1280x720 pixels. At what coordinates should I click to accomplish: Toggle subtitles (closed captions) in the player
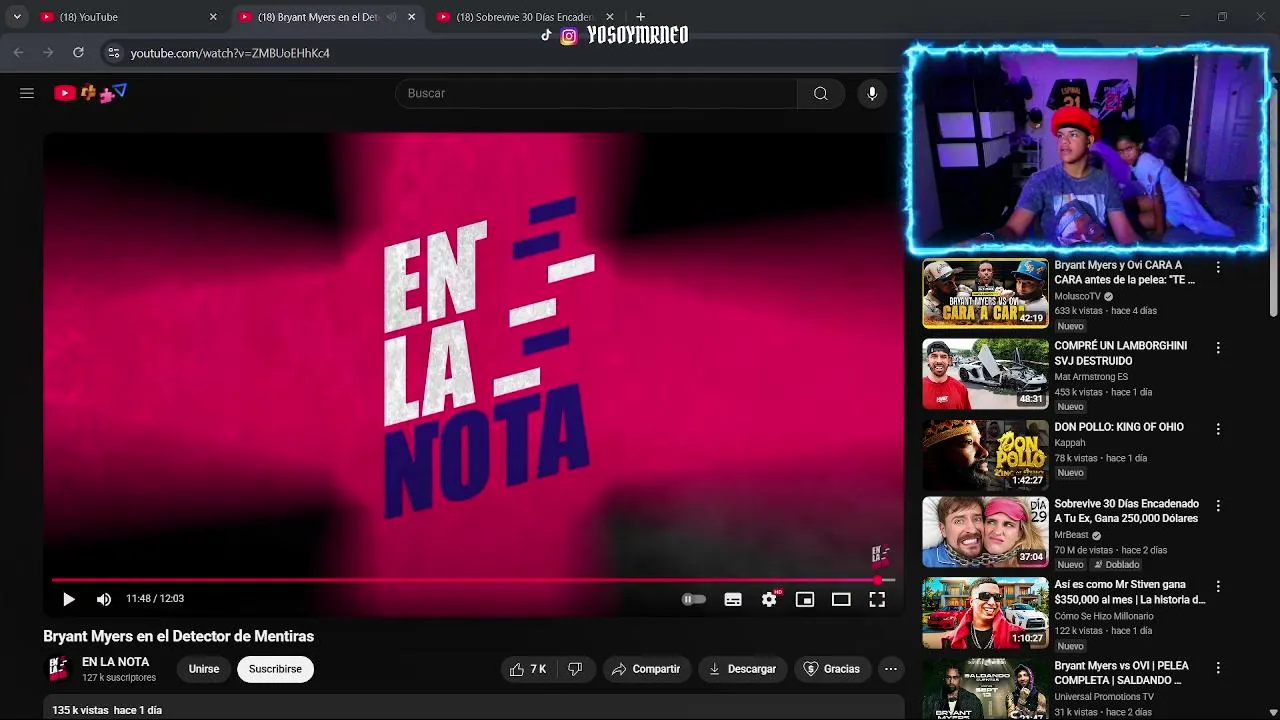click(x=733, y=599)
